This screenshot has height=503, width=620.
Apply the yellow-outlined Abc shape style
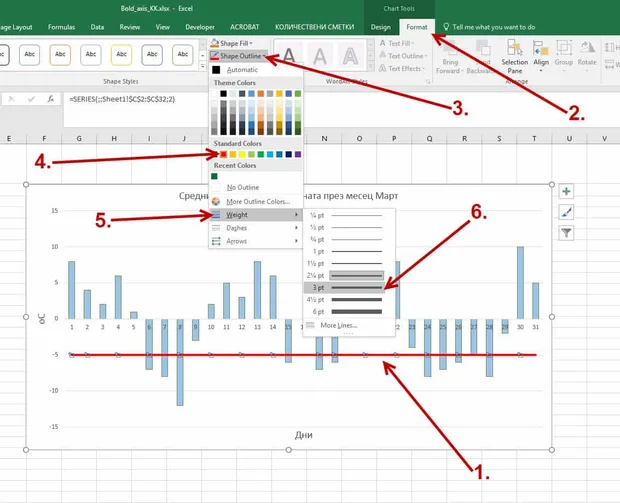click(121, 54)
